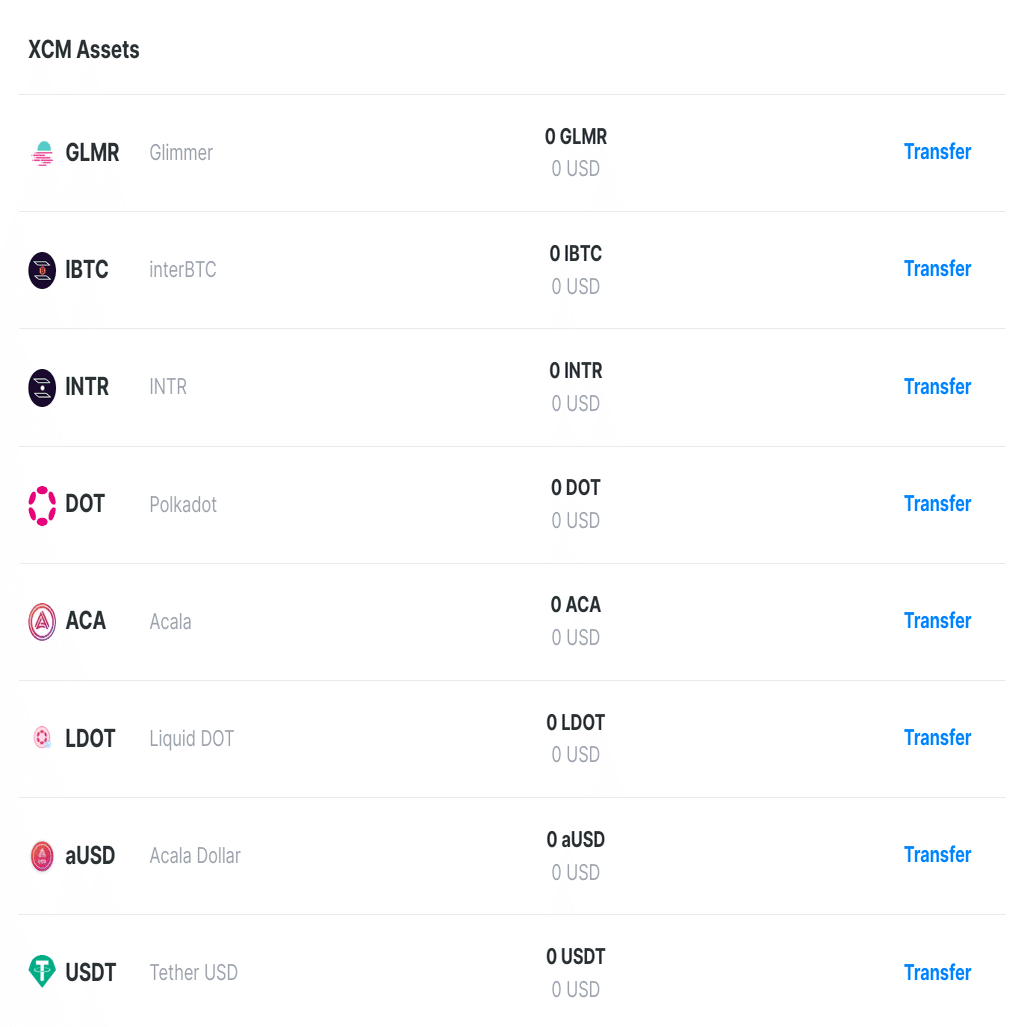
Task: Click the aUSD Acala Dollar icon
Action: (x=42, y=856)
